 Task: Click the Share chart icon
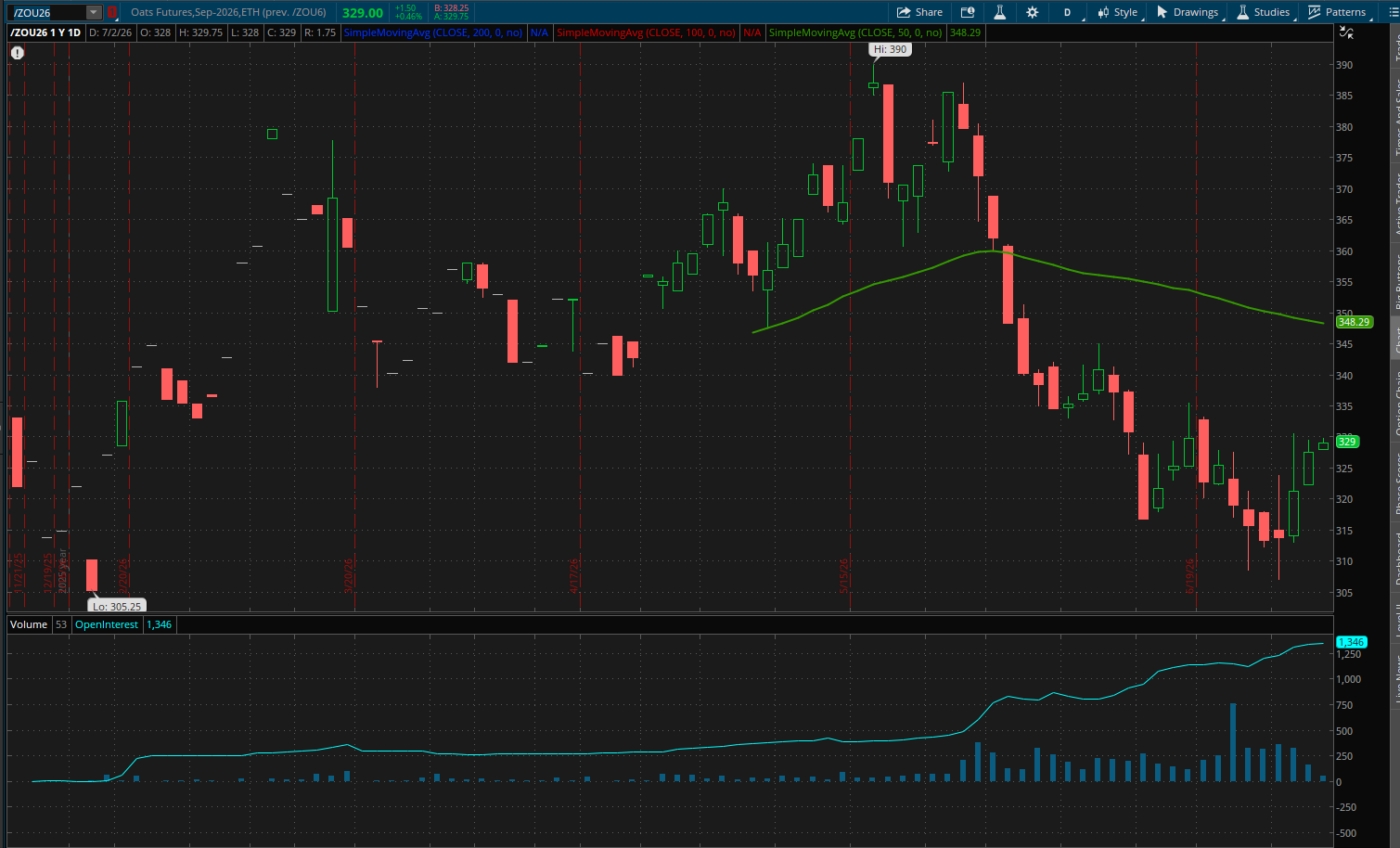(904, 12)
